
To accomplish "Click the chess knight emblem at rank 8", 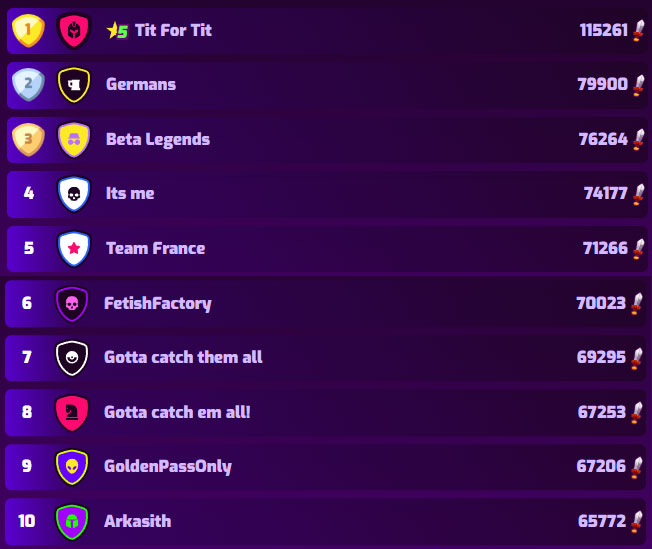I will (72, 413).
